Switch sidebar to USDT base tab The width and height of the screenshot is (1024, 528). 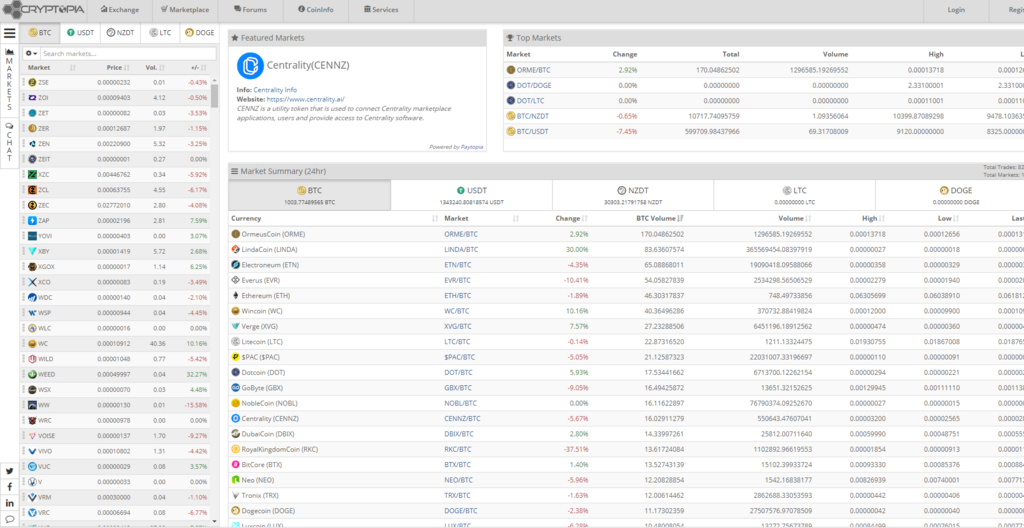80,33
